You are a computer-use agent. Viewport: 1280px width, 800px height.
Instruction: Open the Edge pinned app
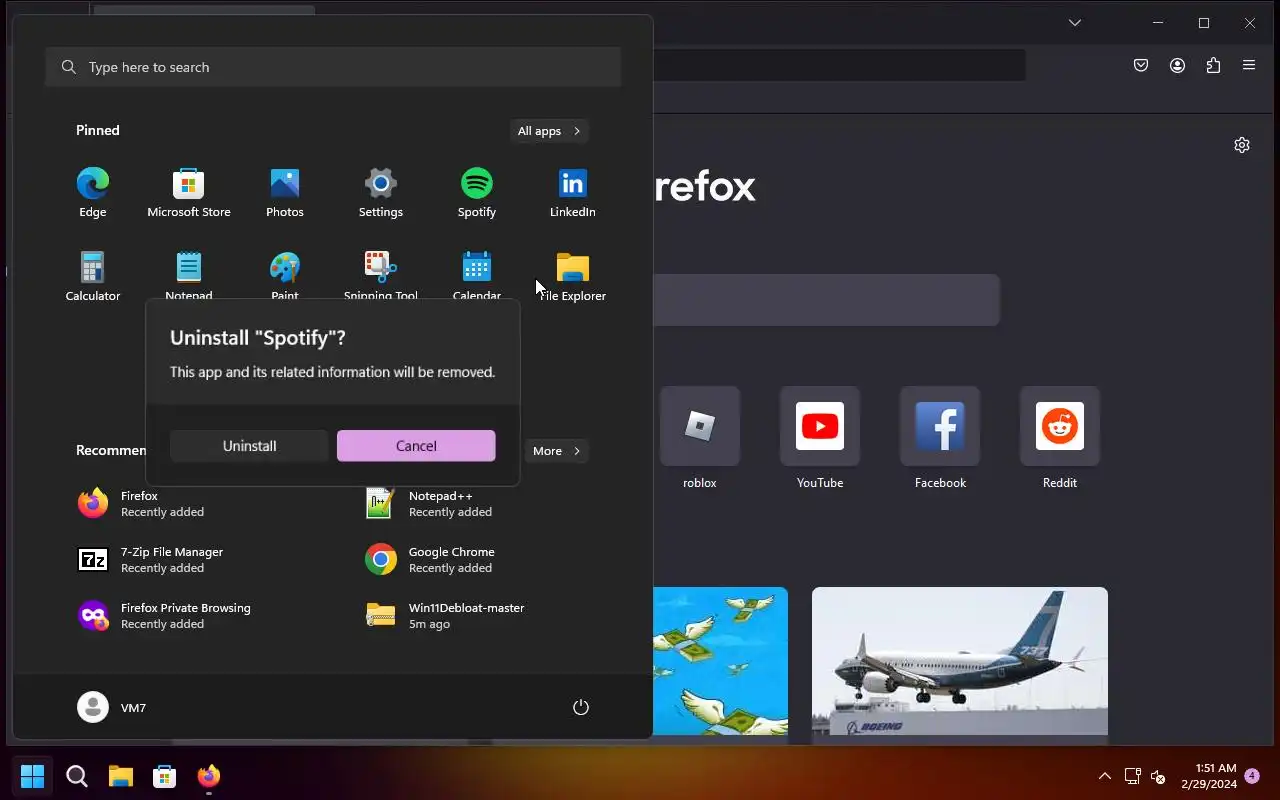pyautogui.click(x=93, y=193)
